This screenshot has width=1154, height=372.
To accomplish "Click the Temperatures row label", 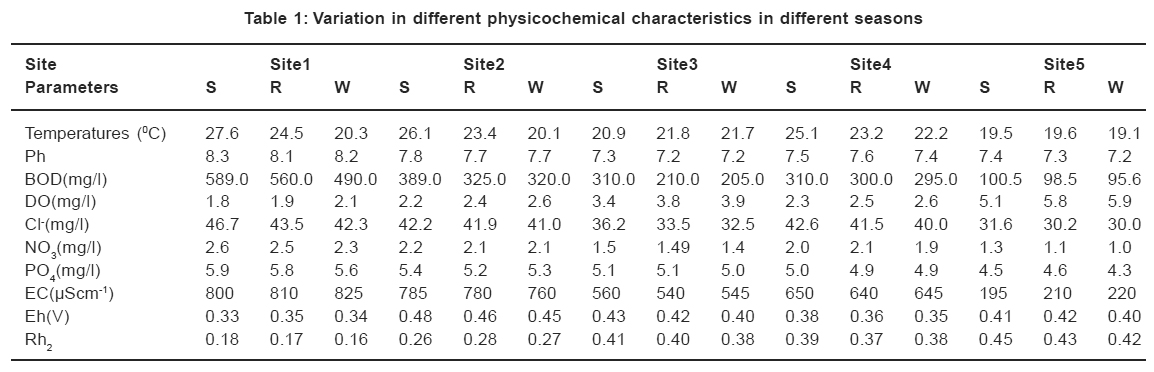I will coord(96,133).
